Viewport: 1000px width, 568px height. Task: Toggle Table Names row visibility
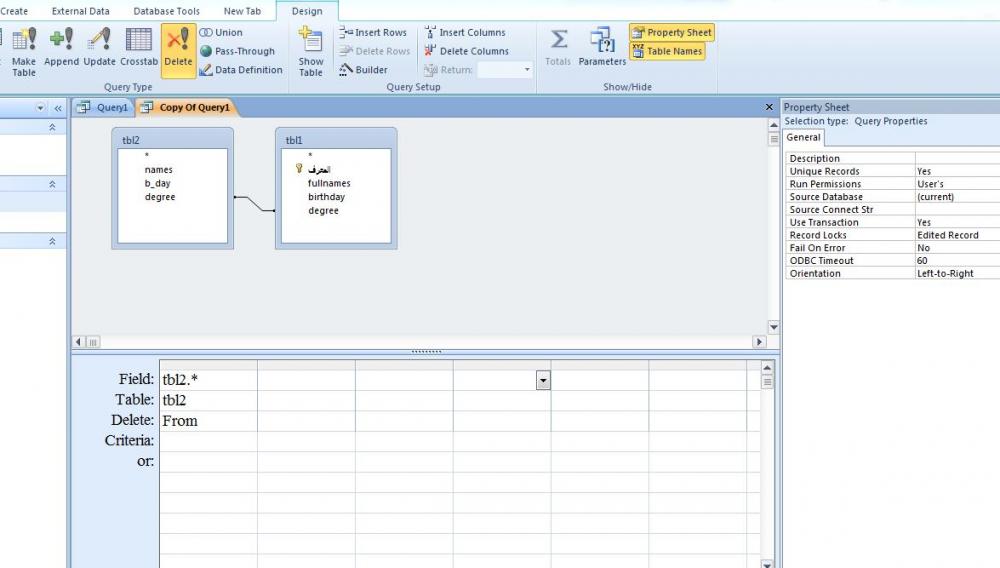coord(667,51)
